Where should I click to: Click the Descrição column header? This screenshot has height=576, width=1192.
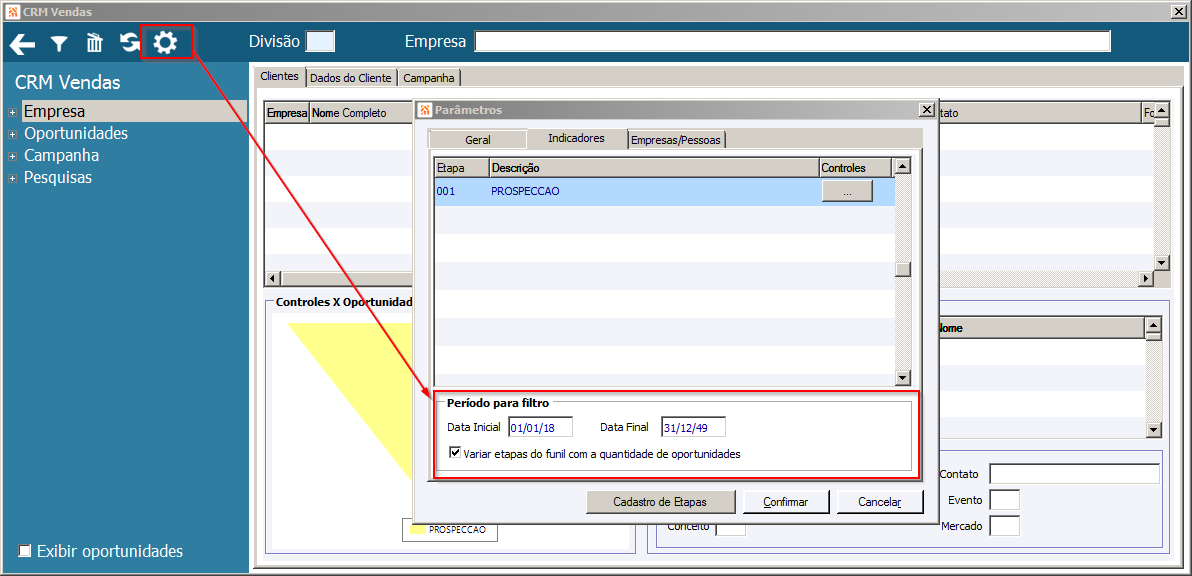point(654,167)
